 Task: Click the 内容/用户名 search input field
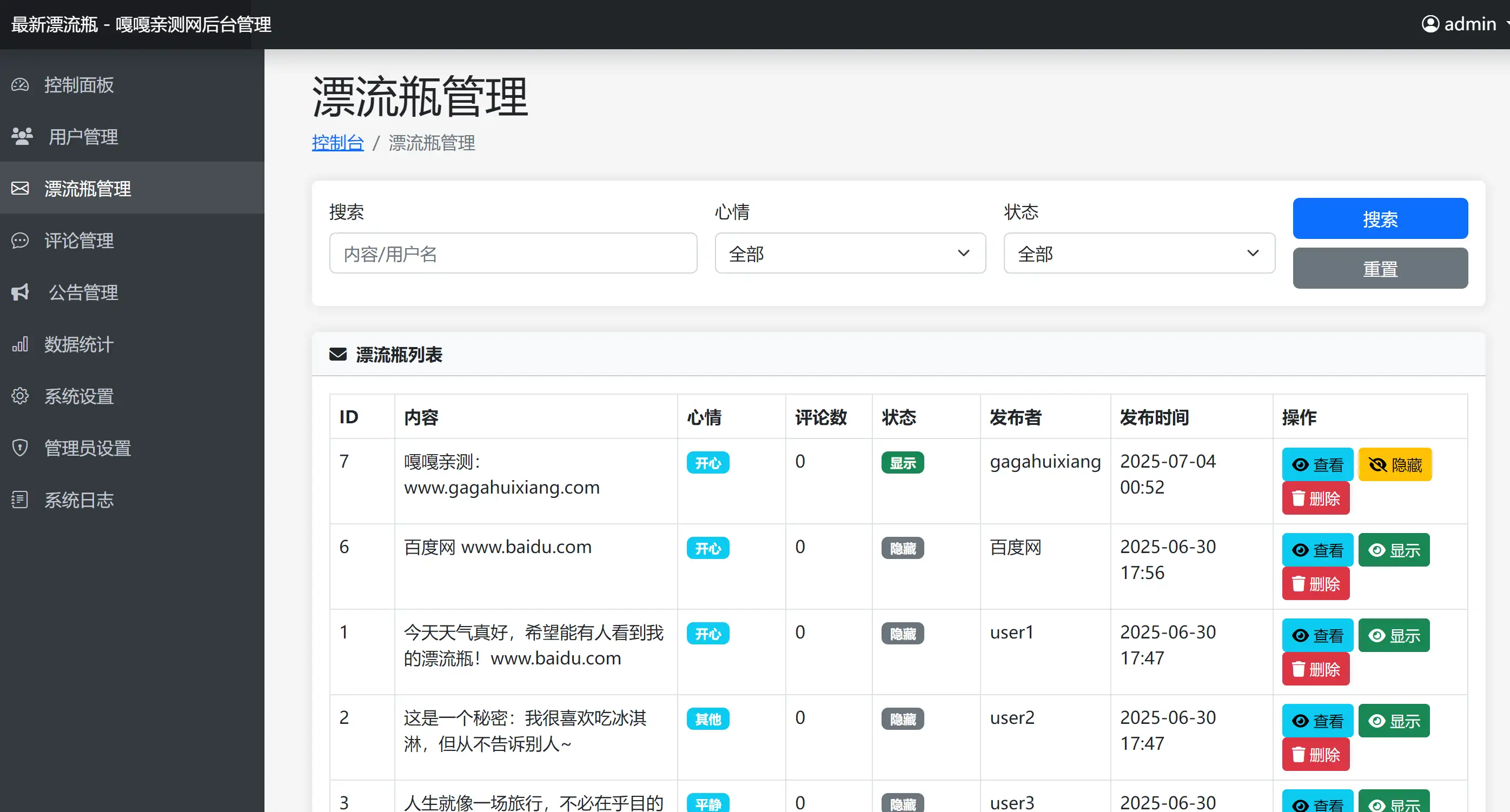(x=513, y=253)
